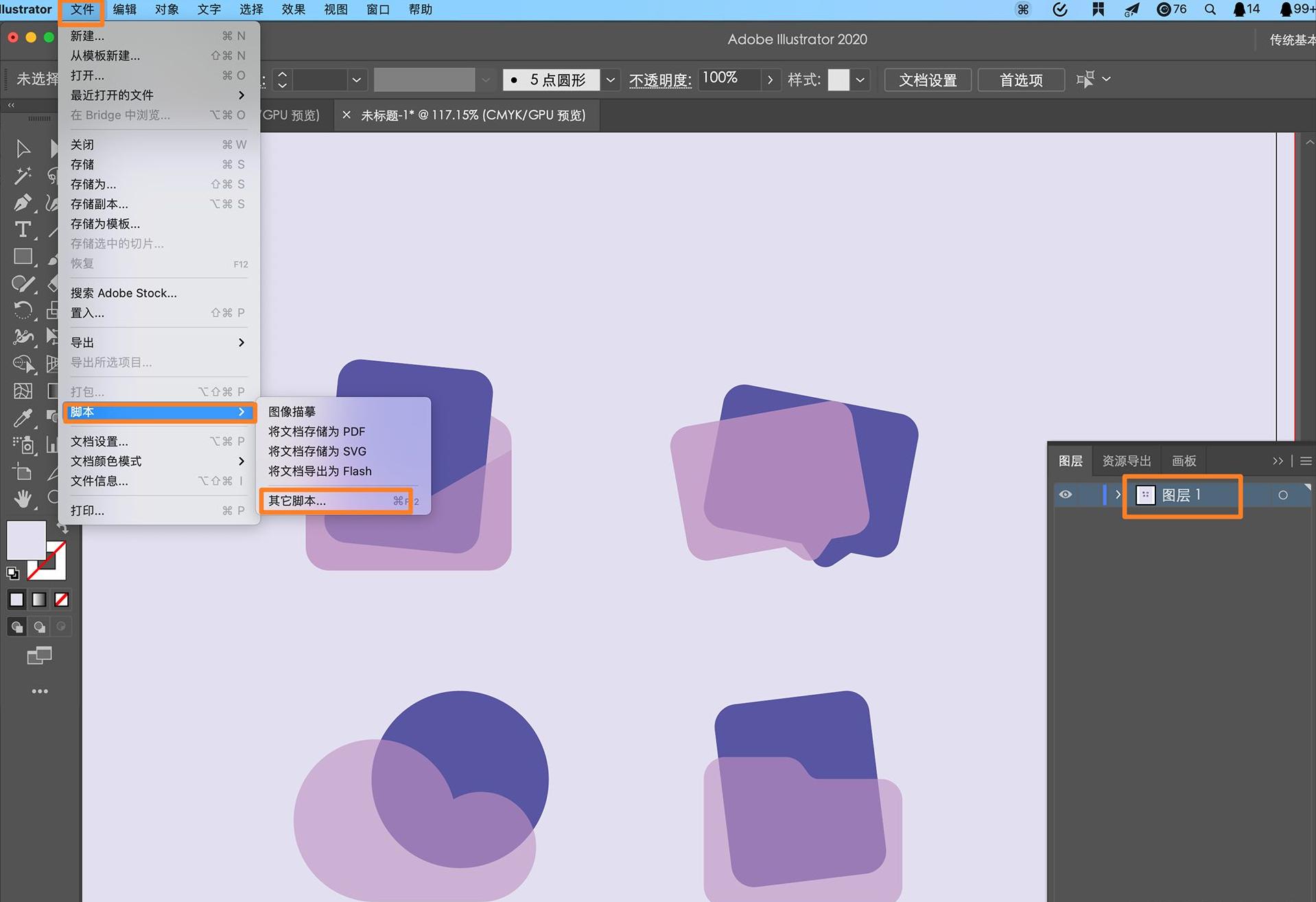Expand 图层 1 contents chevron
Image resolution: width=1316 pixels, height=902 pixels.
[1117, 495]
